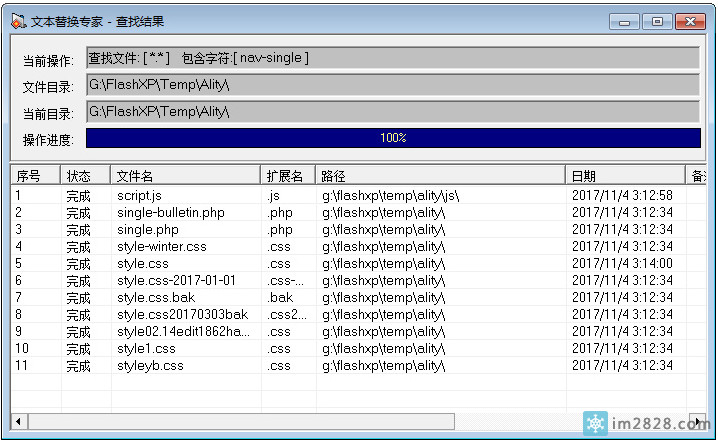Select script.js row in results
The height and width of the screenshot is (441, 718).
tap(139, 195)
